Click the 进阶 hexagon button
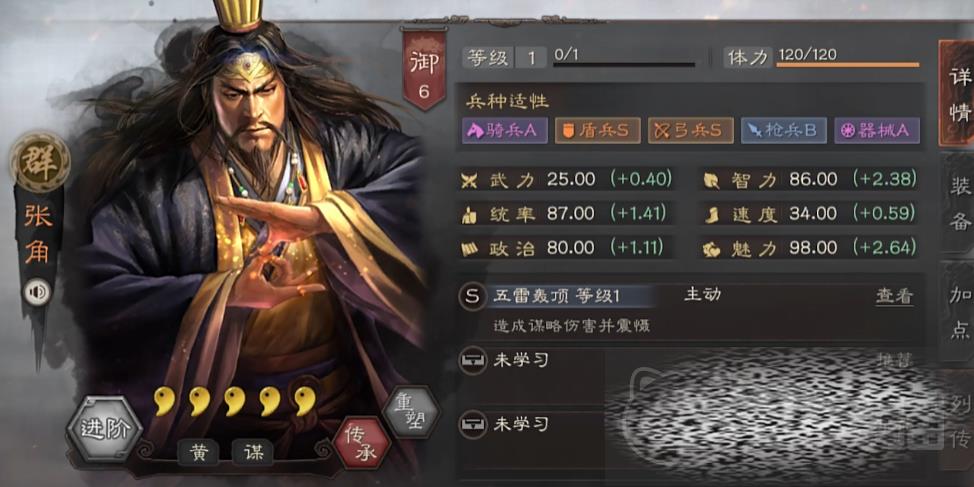 pyautogui.click(x=104, y=429)
